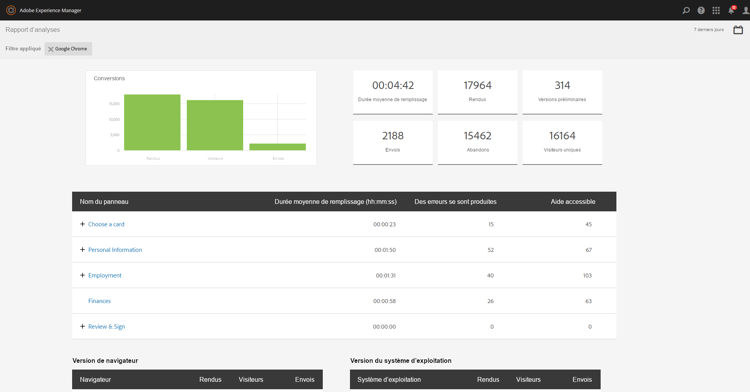Click the 15462 Abandons tile
750x392 pixels.
pos(477,142)
